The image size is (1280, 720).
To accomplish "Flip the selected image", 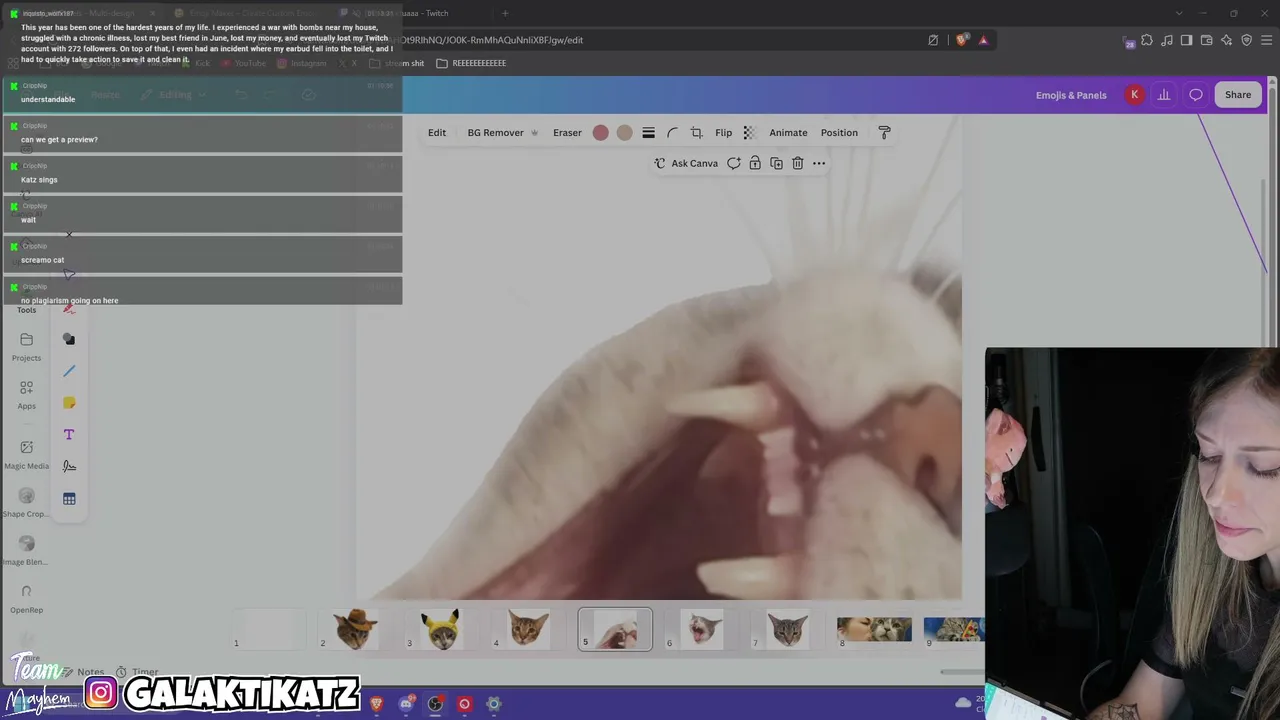I will point(723,133).
